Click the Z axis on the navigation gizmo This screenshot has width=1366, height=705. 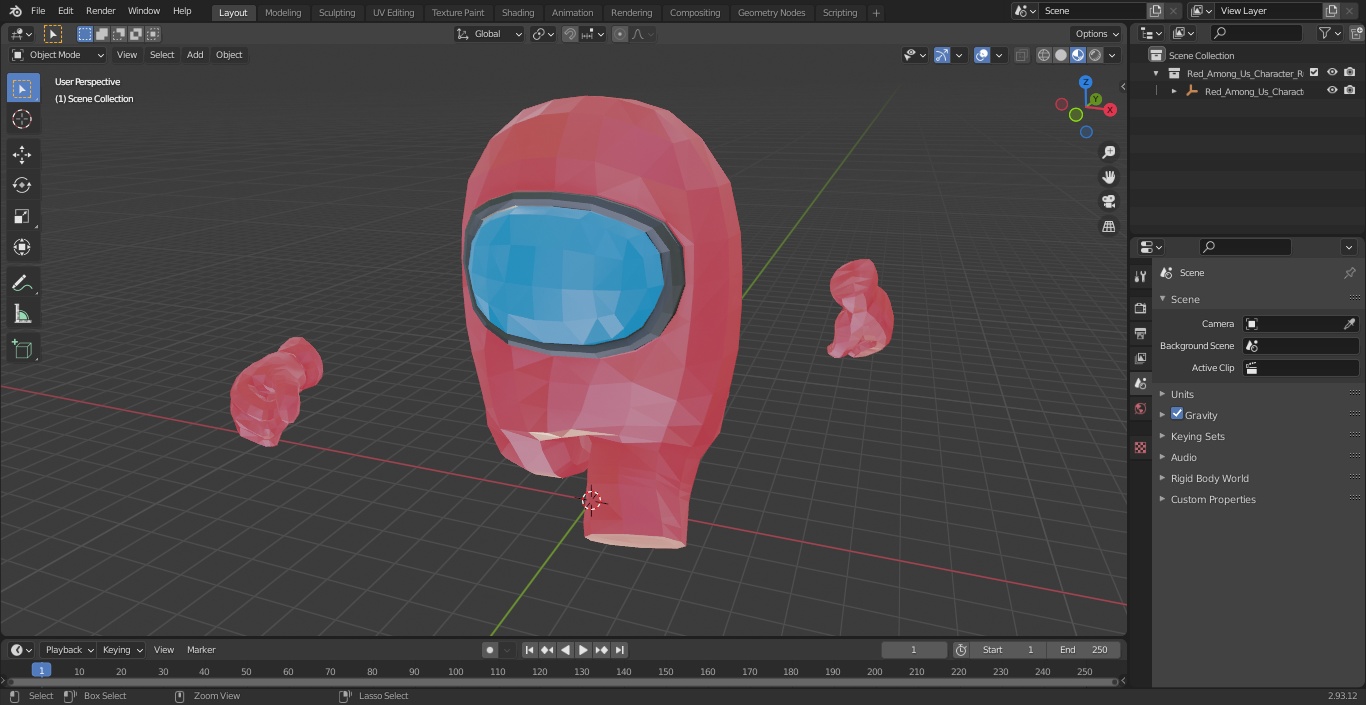[x=1085, y=83]
